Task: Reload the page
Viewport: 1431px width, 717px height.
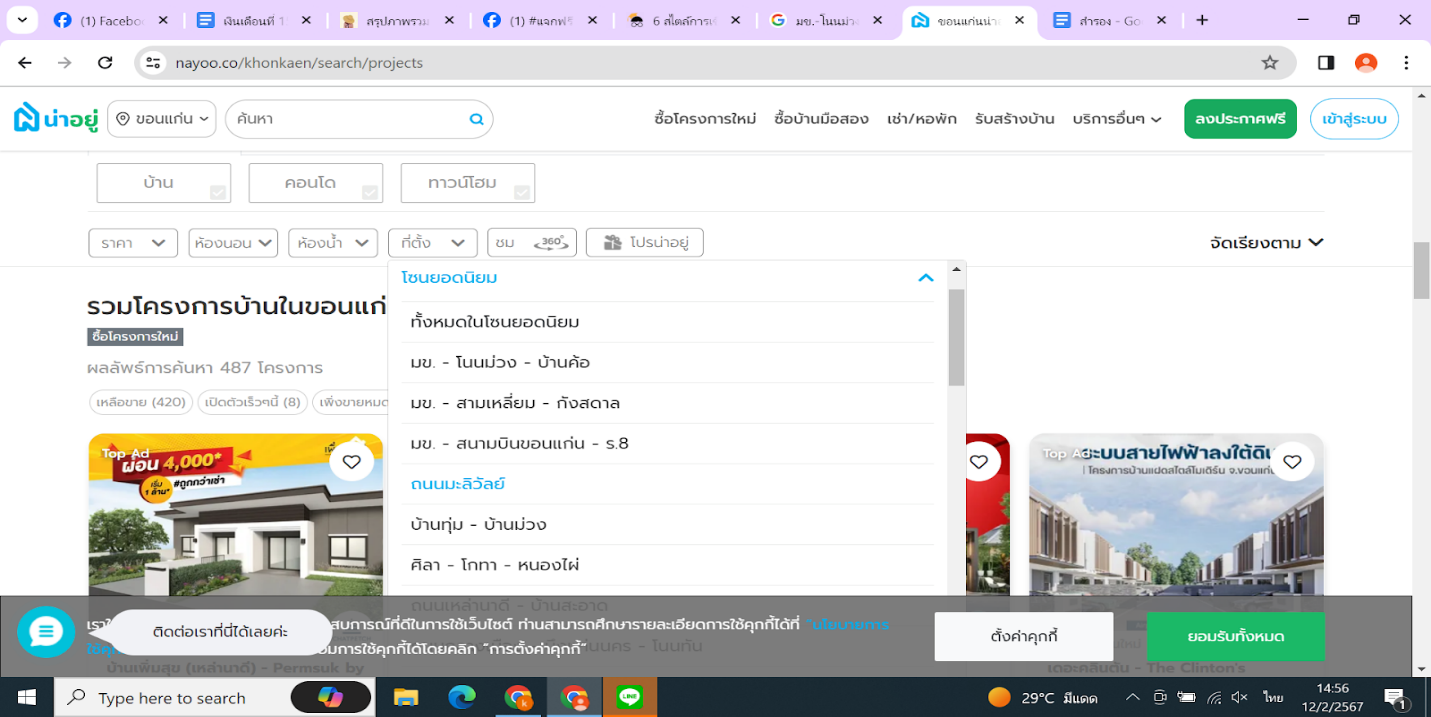Action: pyautogui.click(x=105, y=62)
